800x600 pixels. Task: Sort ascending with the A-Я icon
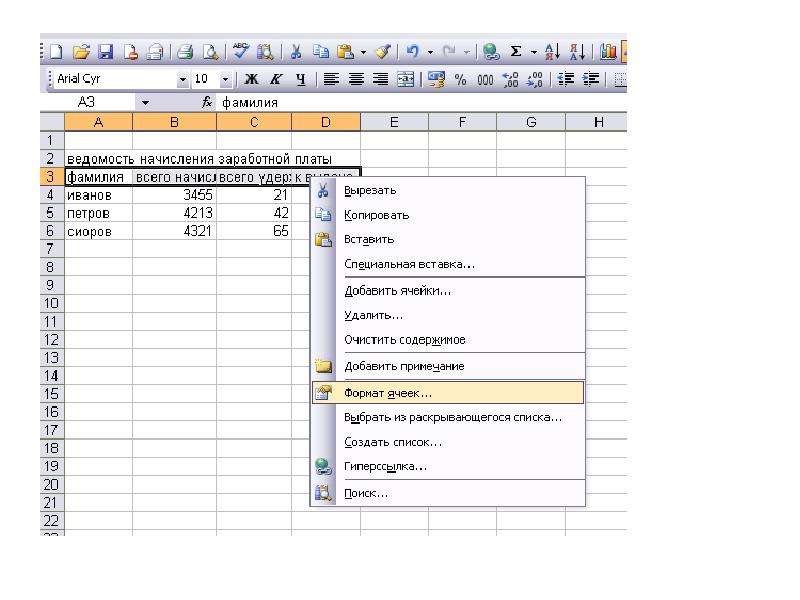pyautogui.click(x=553, y=52)
